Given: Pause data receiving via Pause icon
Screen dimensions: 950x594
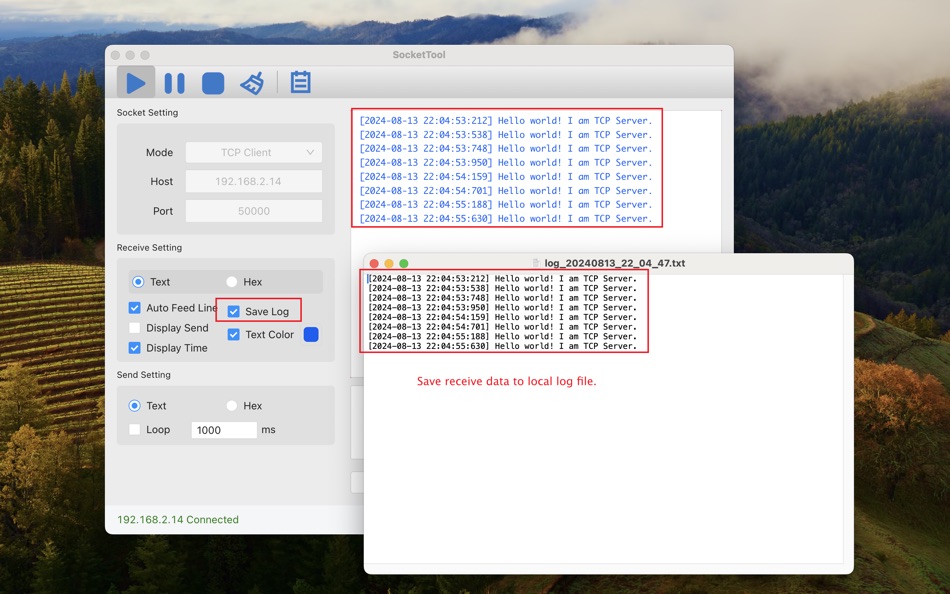Looking at the screenshot, I should click(x=174, y=82).
